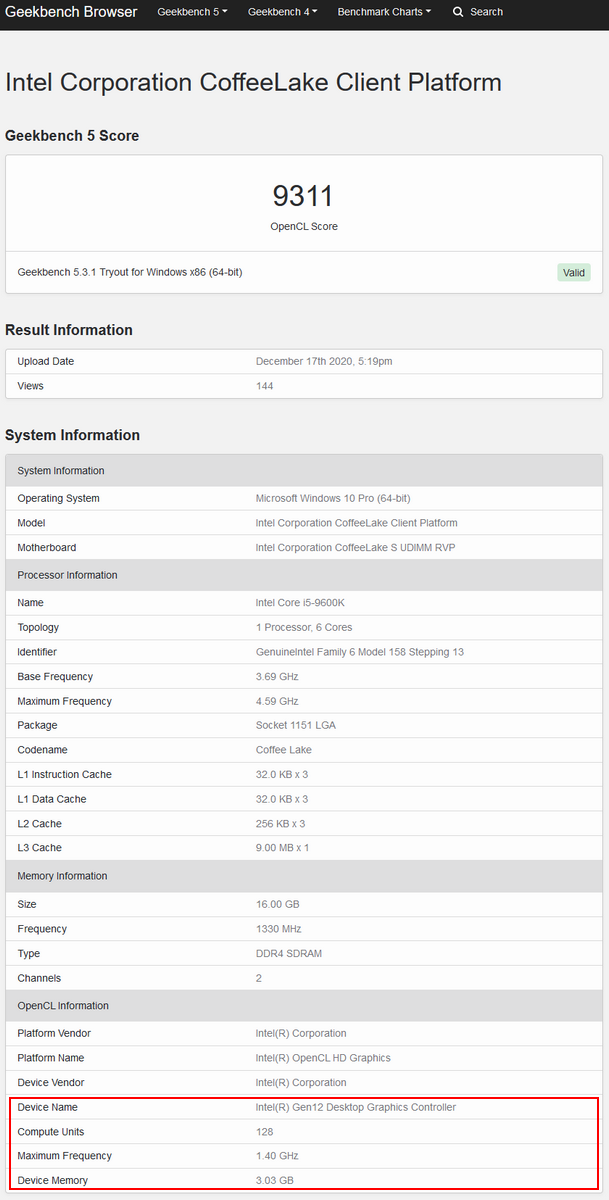The height and width of the screenshot is (1200, 609).
Task: Click 'Microsoft Windows 10 Pro (64-bit)' value
Action: tap(333, 498)
